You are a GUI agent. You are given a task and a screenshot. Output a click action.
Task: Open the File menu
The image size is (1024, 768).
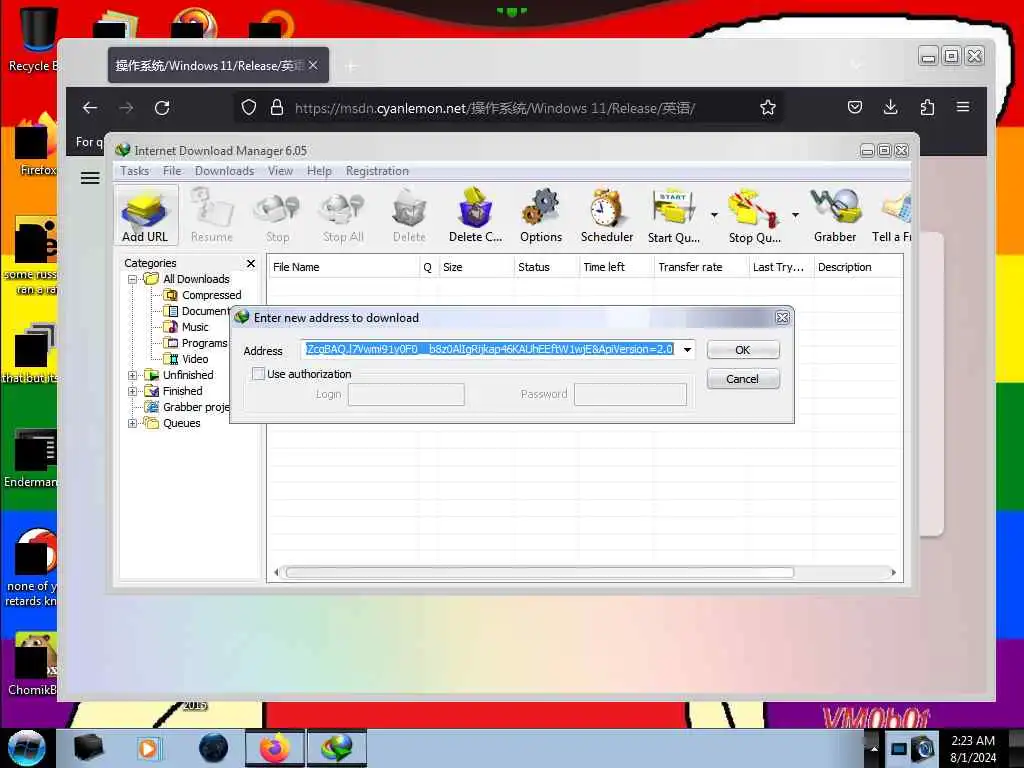(172, 171)
